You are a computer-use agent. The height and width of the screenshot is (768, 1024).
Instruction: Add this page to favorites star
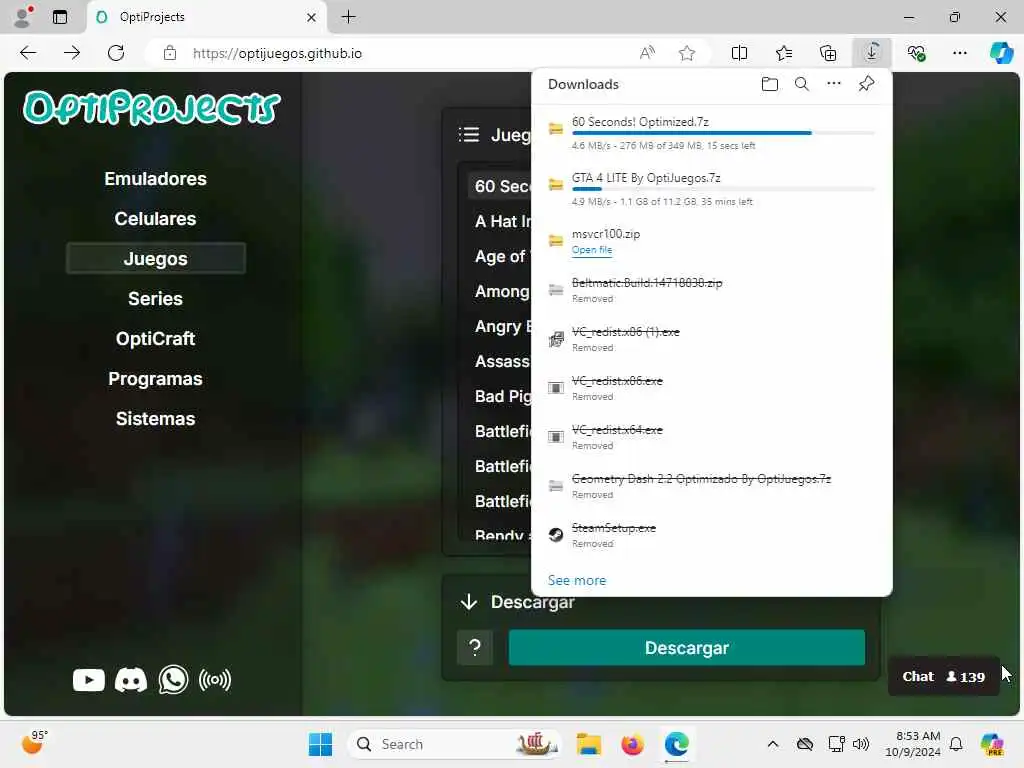686,53
